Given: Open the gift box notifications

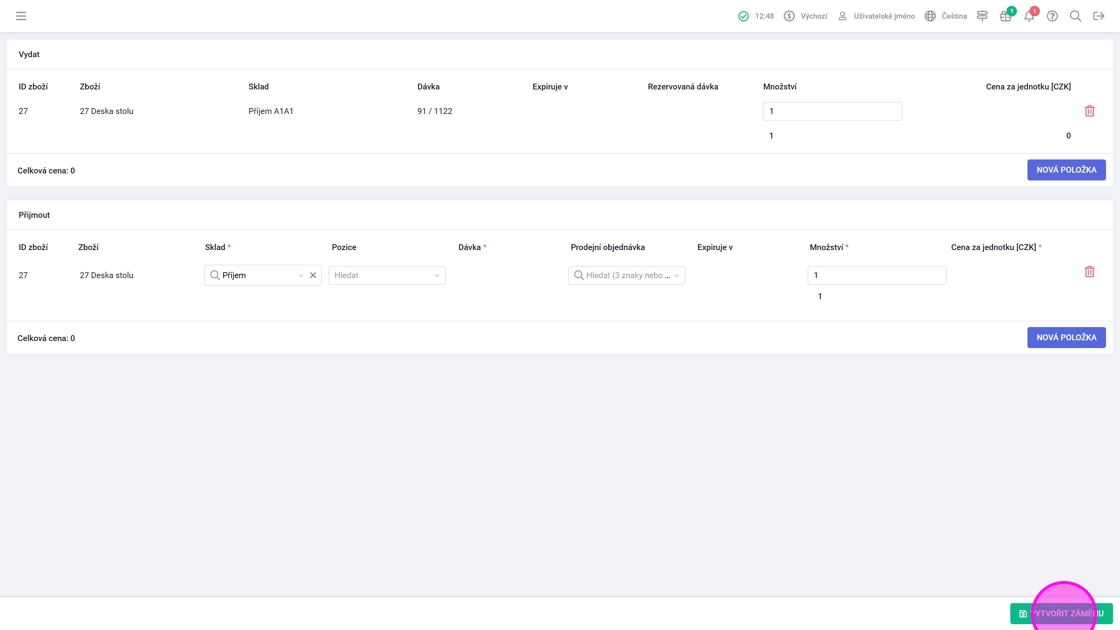Looking at the screenshot, I should pyautogui.click(x=1006, y=16).
